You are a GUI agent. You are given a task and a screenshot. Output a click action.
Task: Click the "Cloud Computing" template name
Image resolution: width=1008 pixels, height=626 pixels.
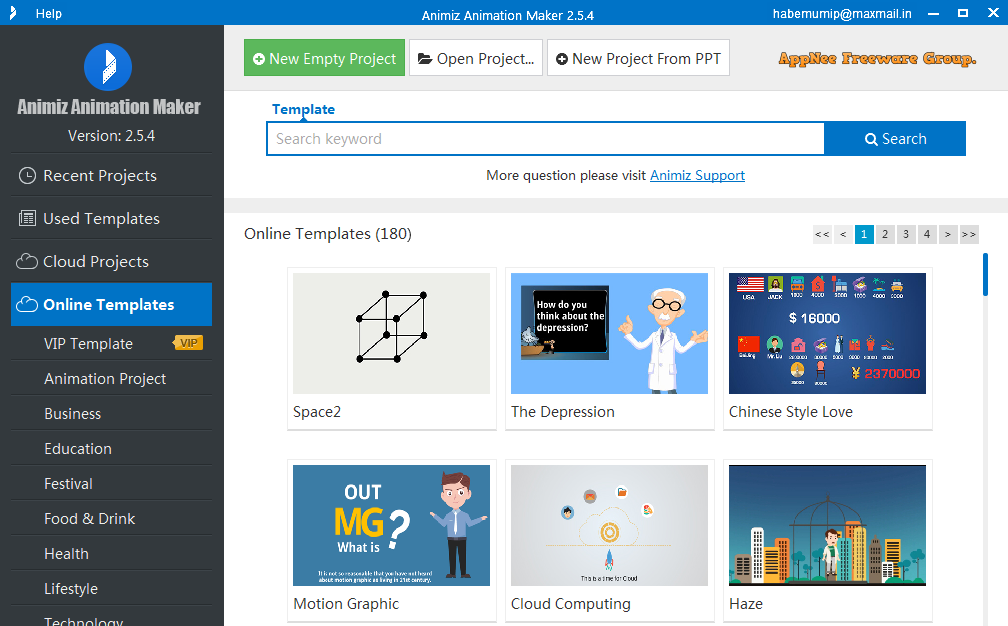(x=571, y=604)
